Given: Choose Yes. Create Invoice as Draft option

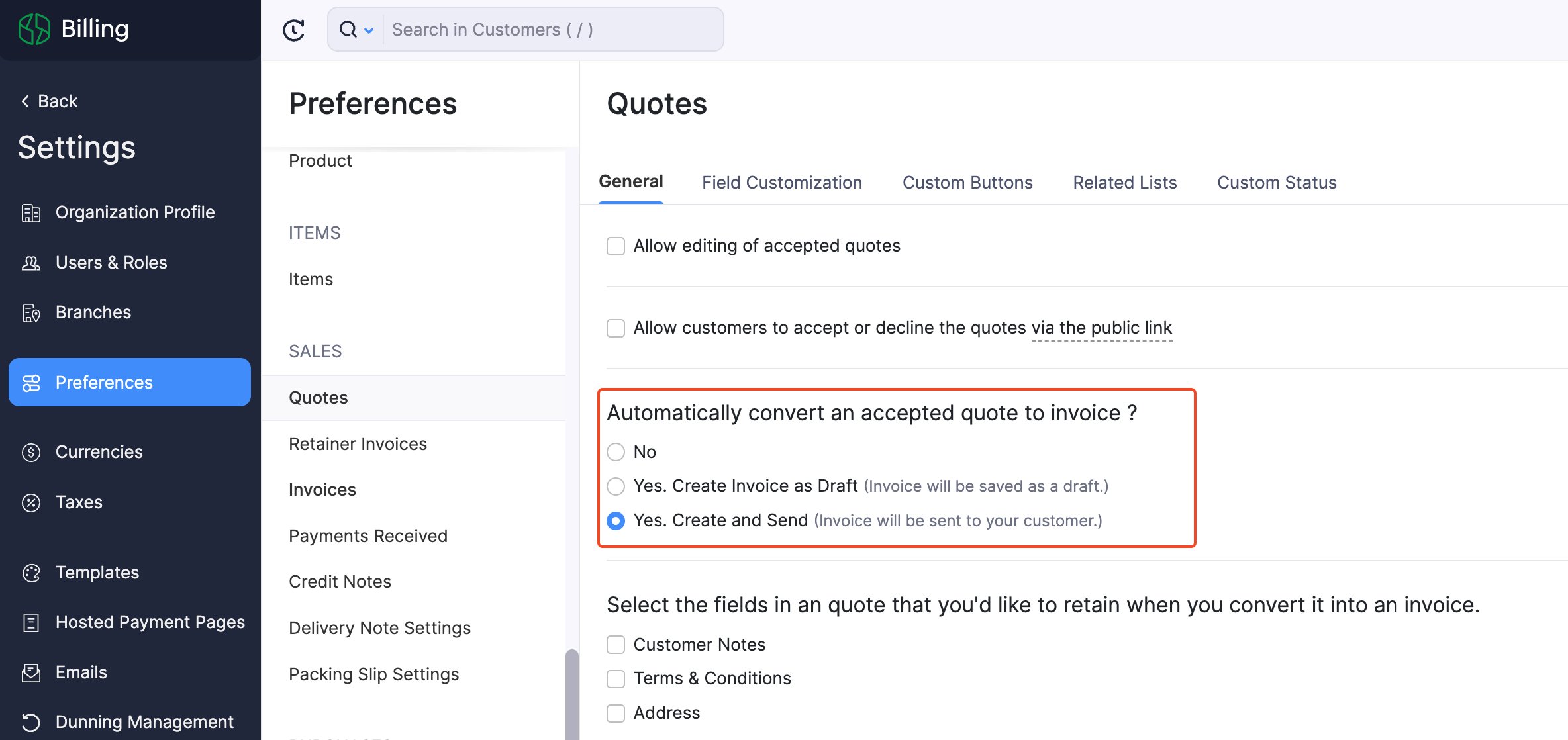Looking at the screenshot, I should pyautogui.click(x=615, y=486).
